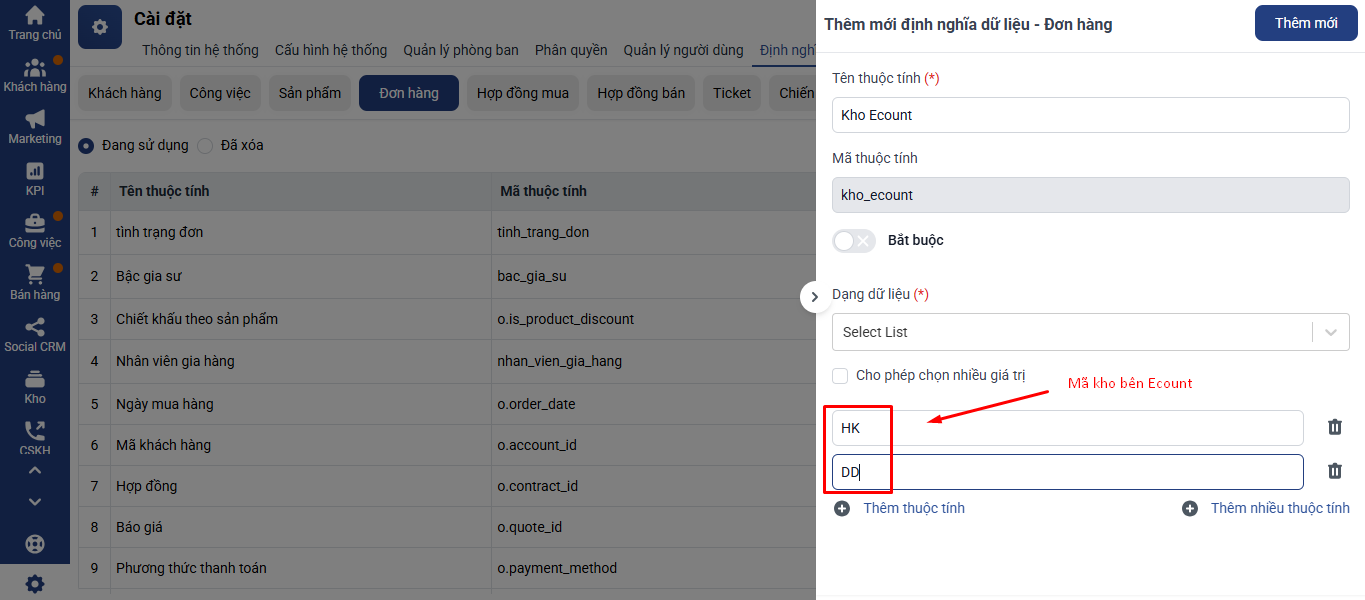Go to Marketing megaphone icon
The width and height of the screenshot is (1365, 600).
click(x=35, y=120)
